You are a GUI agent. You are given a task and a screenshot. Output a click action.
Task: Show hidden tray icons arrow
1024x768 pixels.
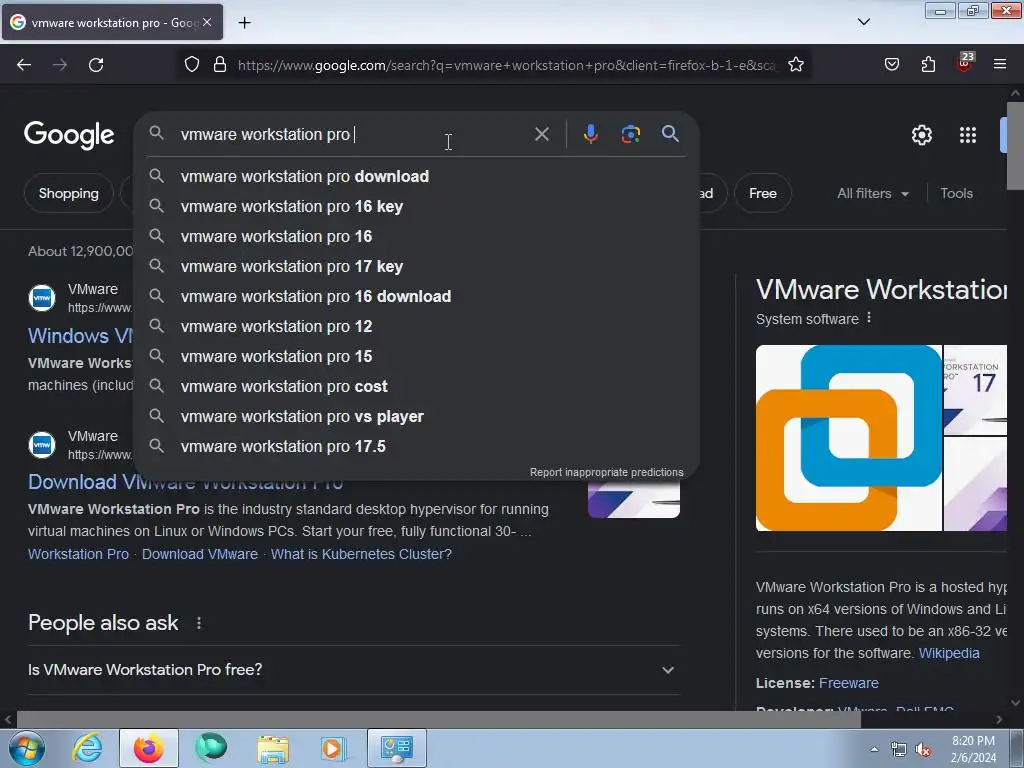point(874,749)
